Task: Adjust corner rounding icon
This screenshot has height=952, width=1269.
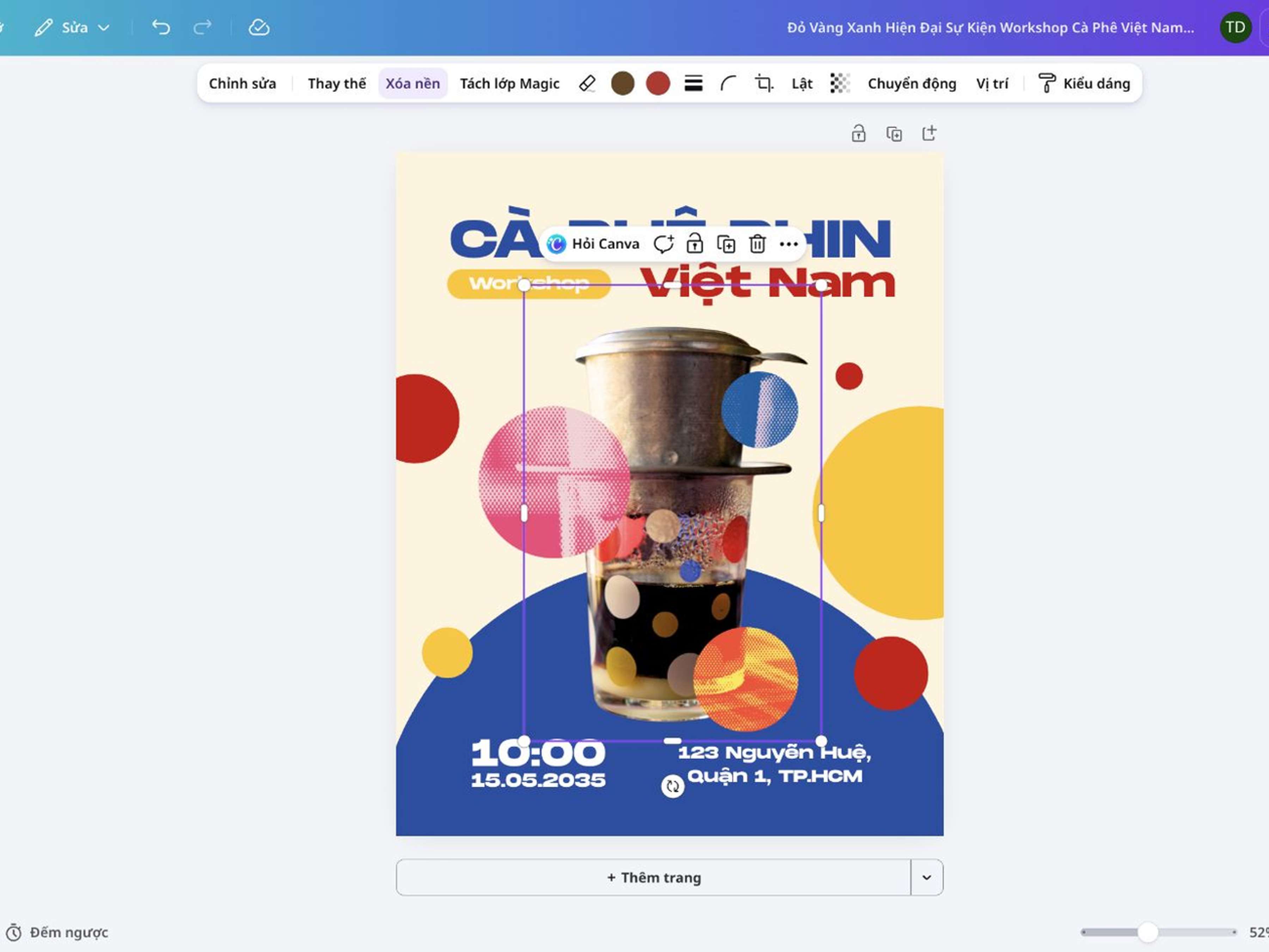Action: tap(728, 83)
